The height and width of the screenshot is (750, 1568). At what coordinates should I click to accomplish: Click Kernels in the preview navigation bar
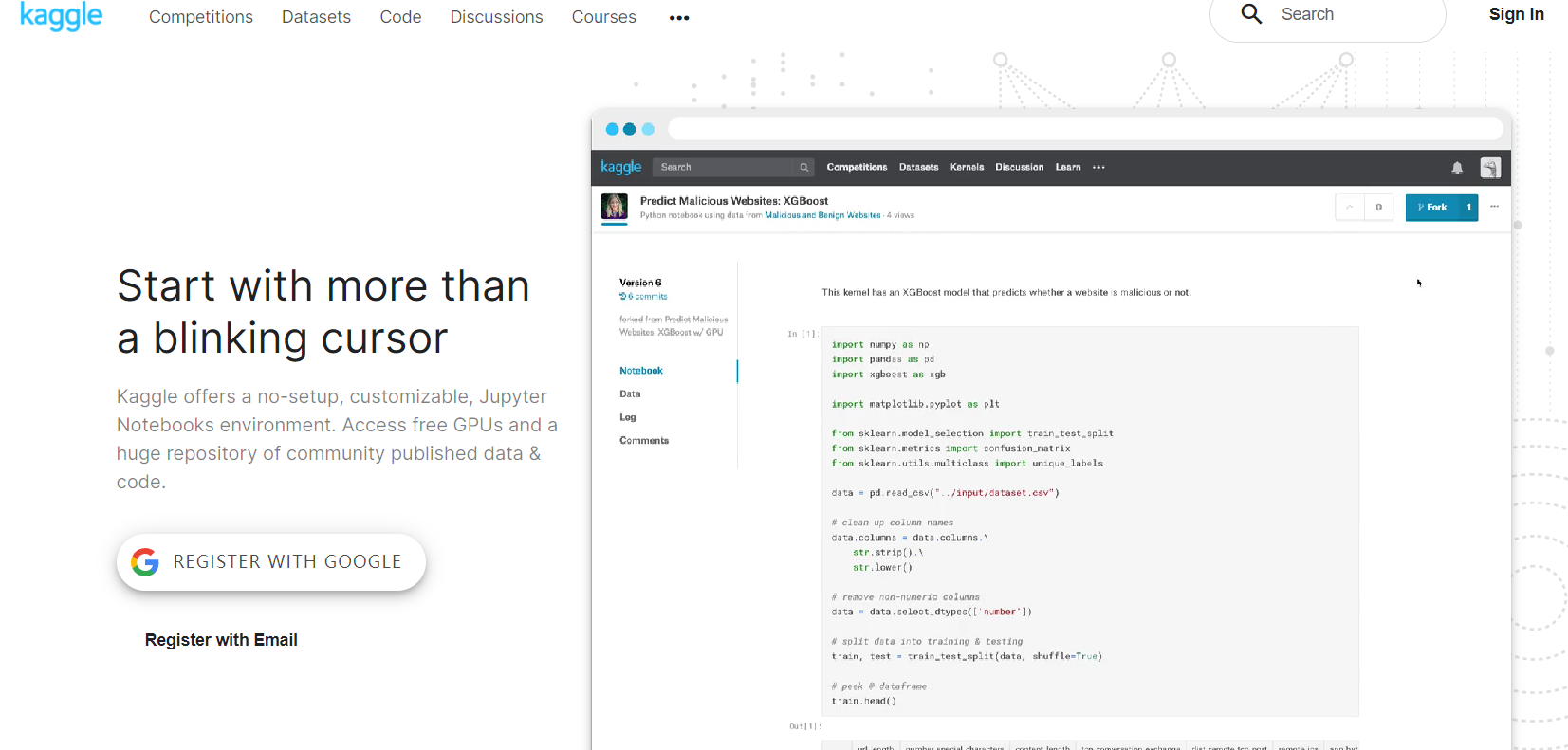(x=967, y=167)
